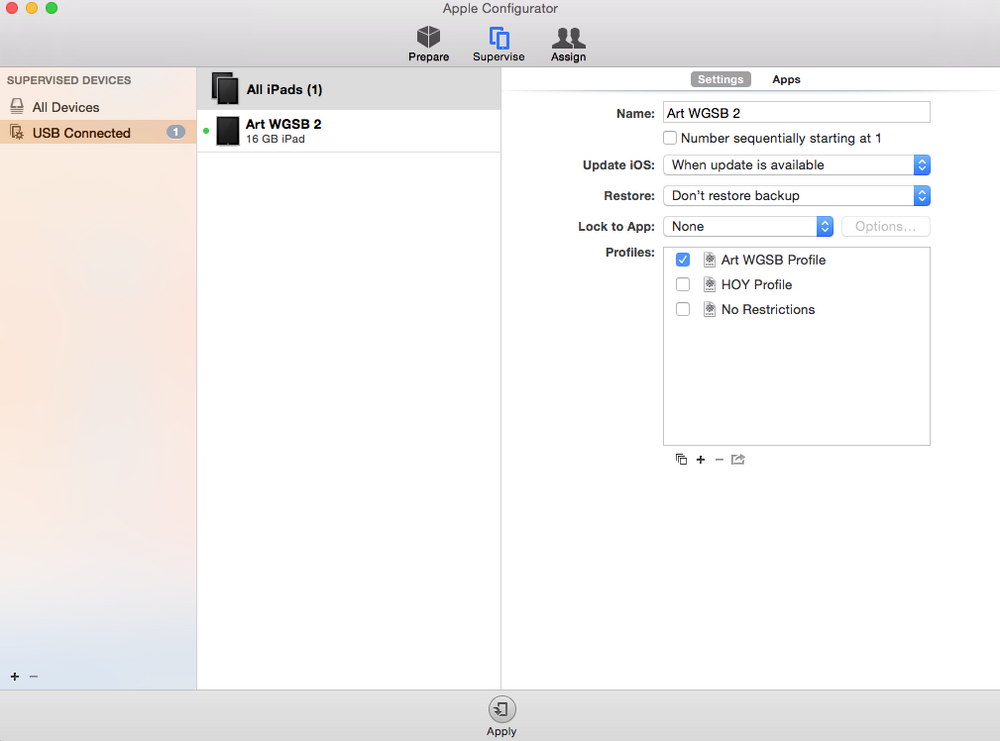1000x741 pixels.
Task: Click the Apply button
Action: (x=502, y=716)
